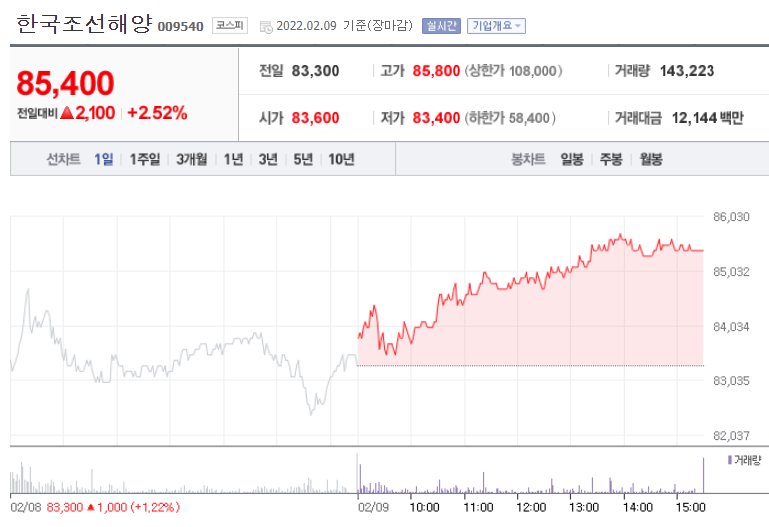
Task: Click the calendar clock icon before the date
Action: 266,27
